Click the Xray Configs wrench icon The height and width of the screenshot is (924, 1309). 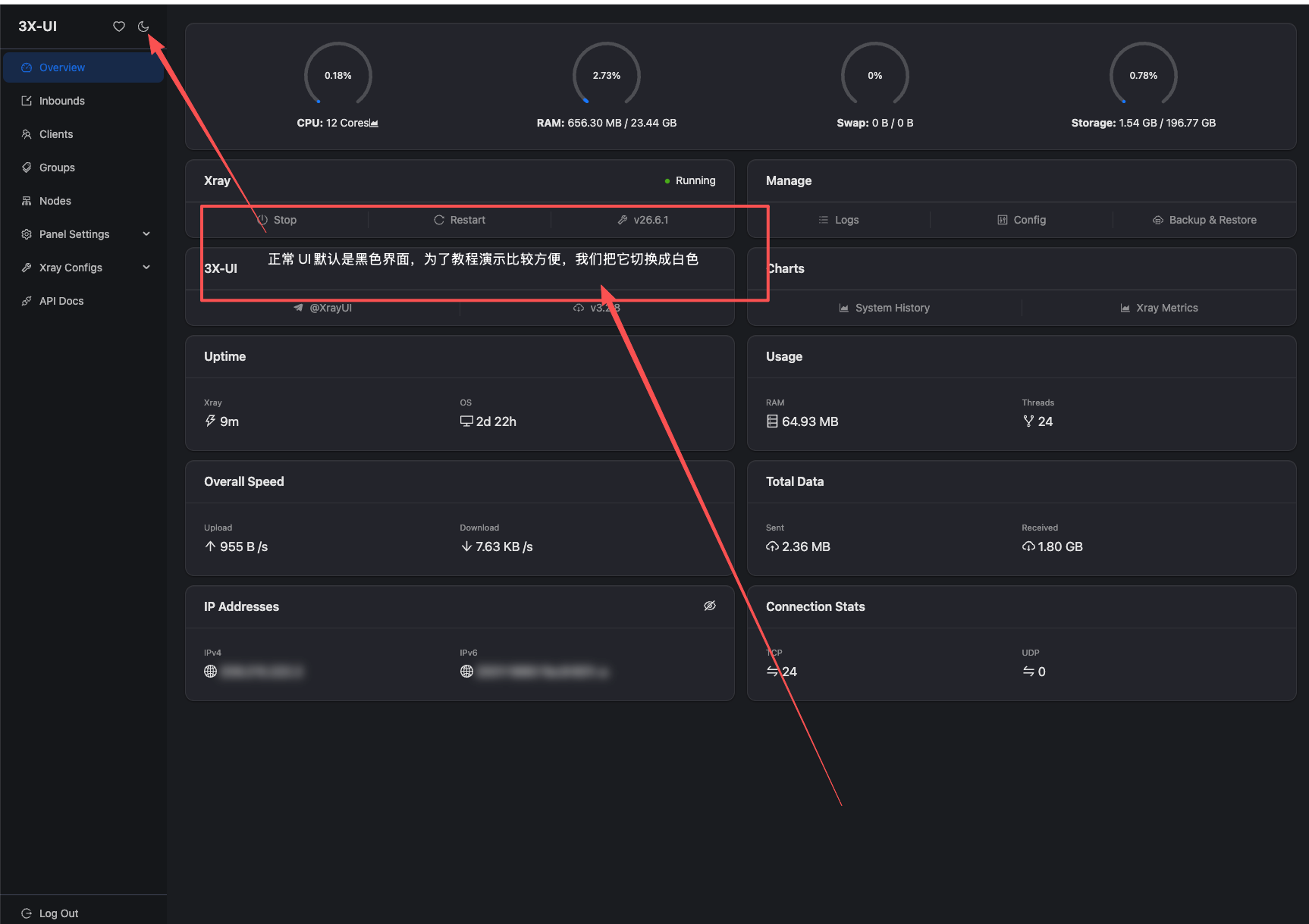pyautogui.click(x=27, y=268)
